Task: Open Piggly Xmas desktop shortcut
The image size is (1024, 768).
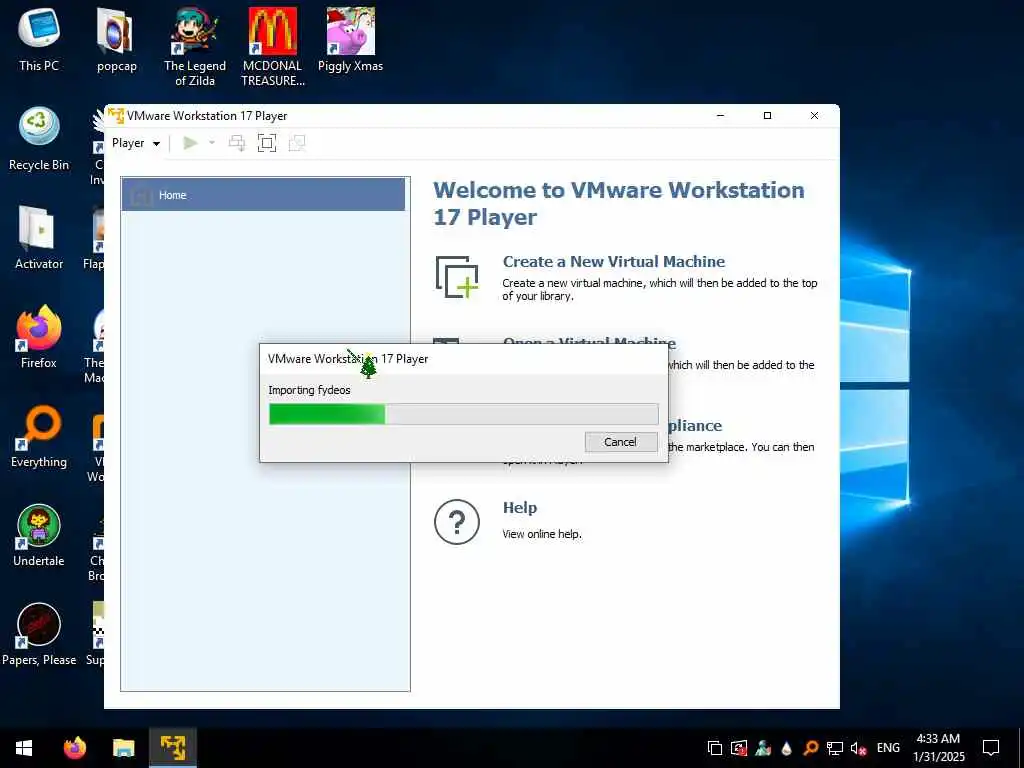Action: [x=350, y=40]
